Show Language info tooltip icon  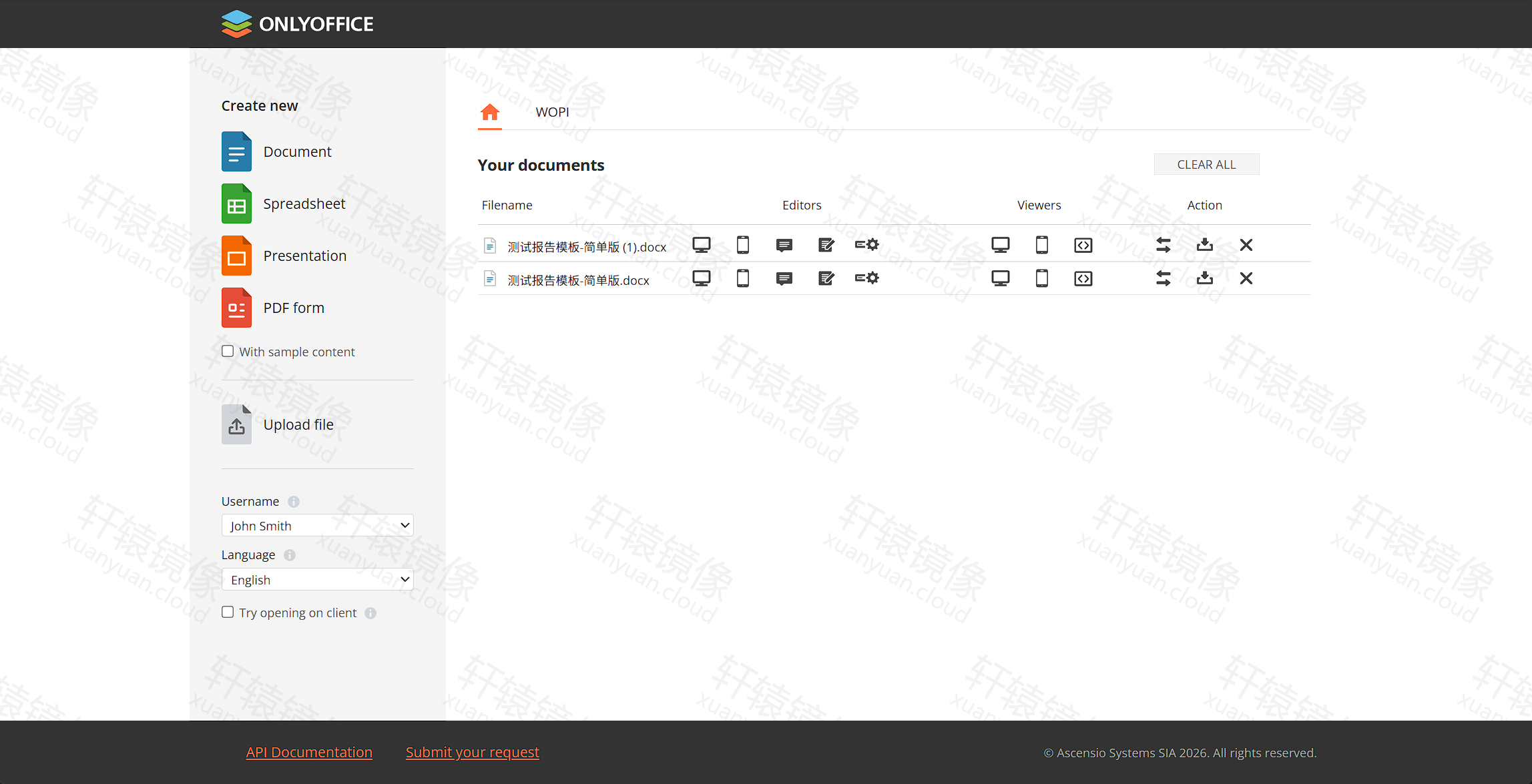point(290,555)
